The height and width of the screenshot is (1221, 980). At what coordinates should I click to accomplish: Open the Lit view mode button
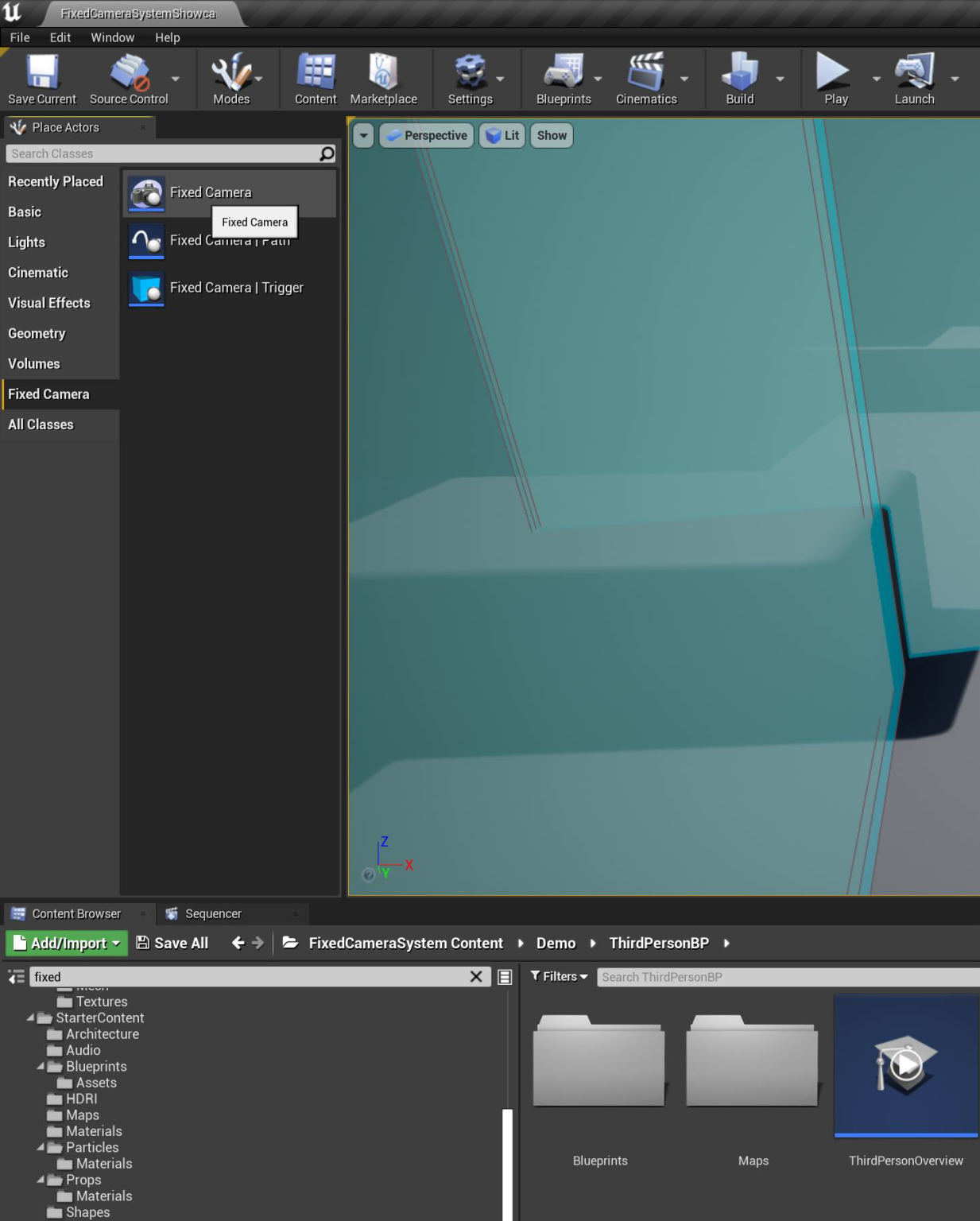502,136
